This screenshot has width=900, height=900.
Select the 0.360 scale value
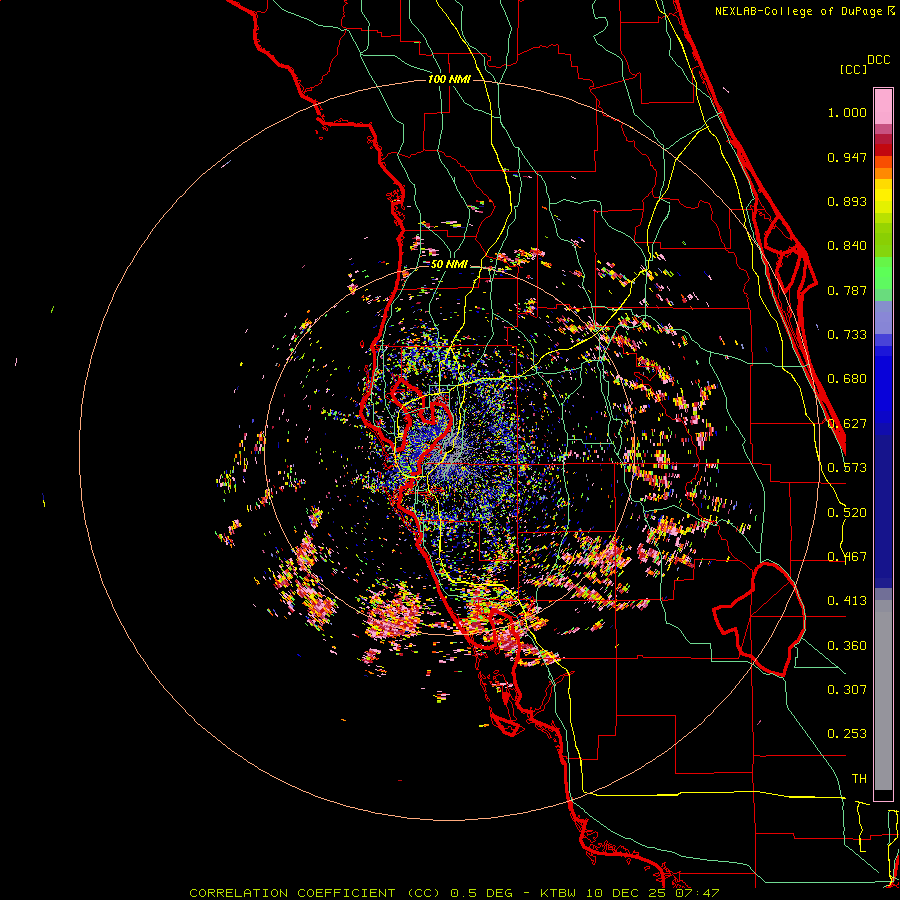(x=847, y=646)
